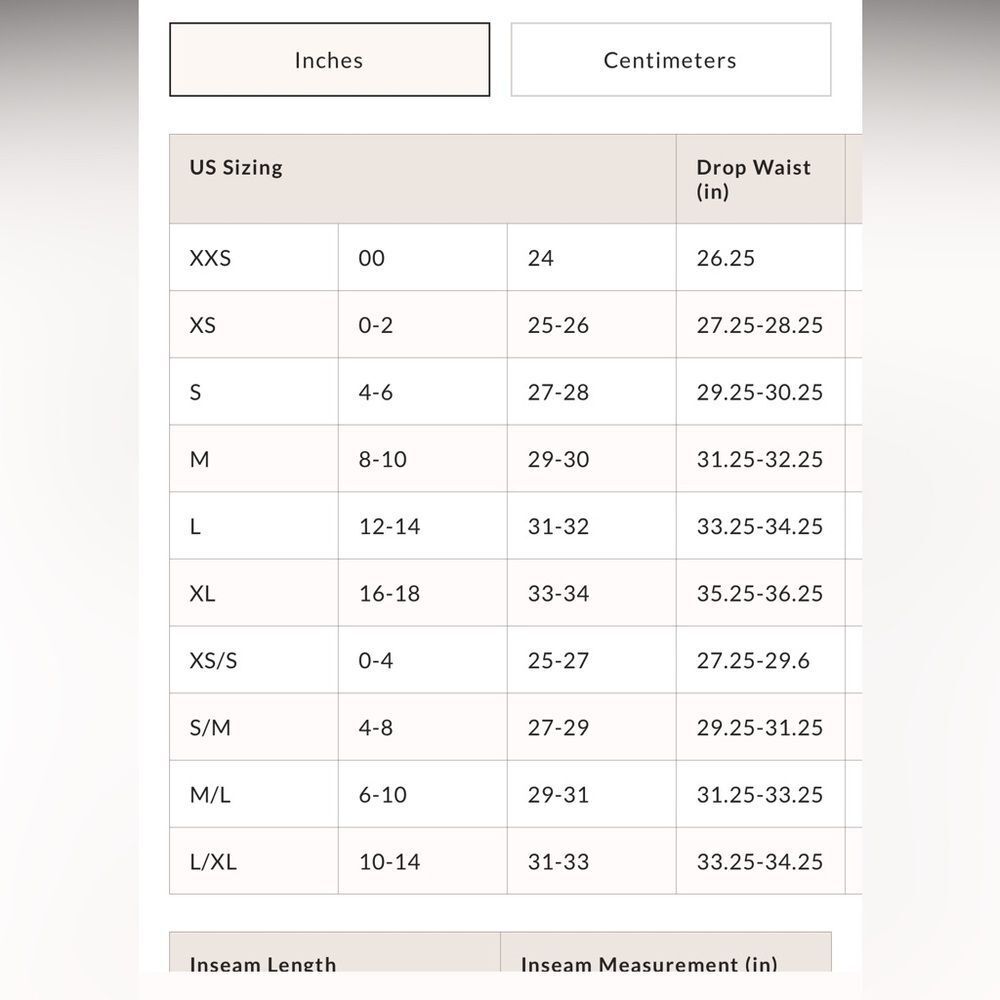Click the Drop Waist (in) header
Screen dimensions: 1000x1000
click(x=753, y=179)
